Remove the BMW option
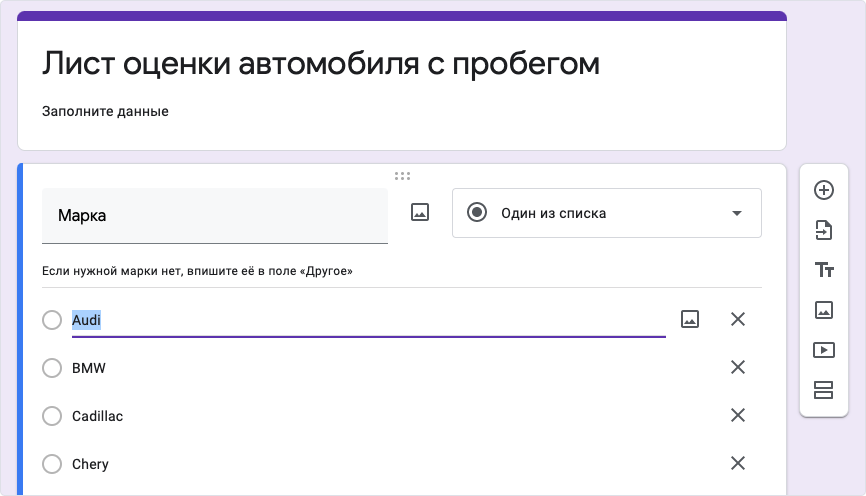Viewport: 866px width, 496px height. (x=738, y=367)
